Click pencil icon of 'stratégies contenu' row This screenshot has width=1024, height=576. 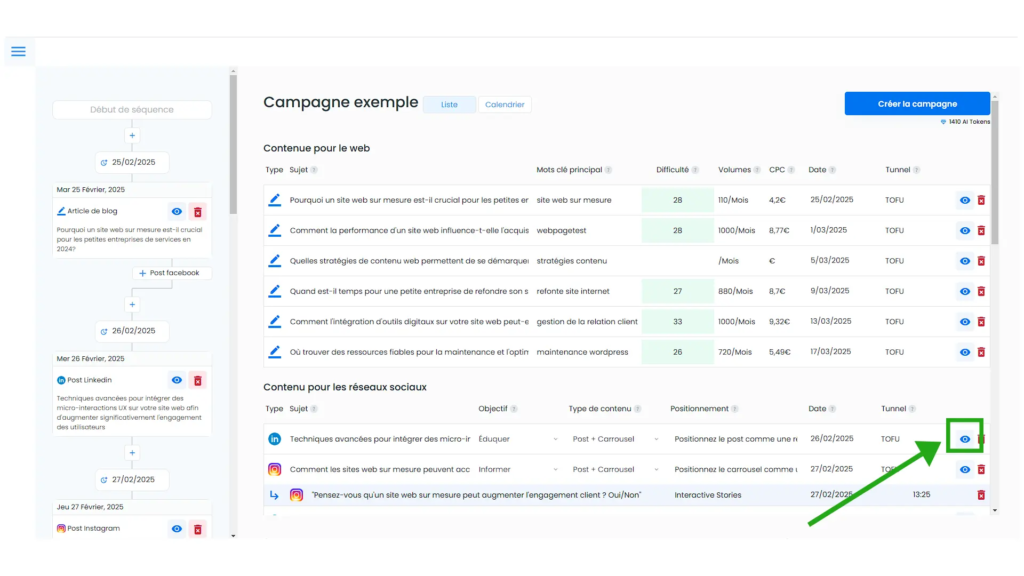click(x=275, y=261)
